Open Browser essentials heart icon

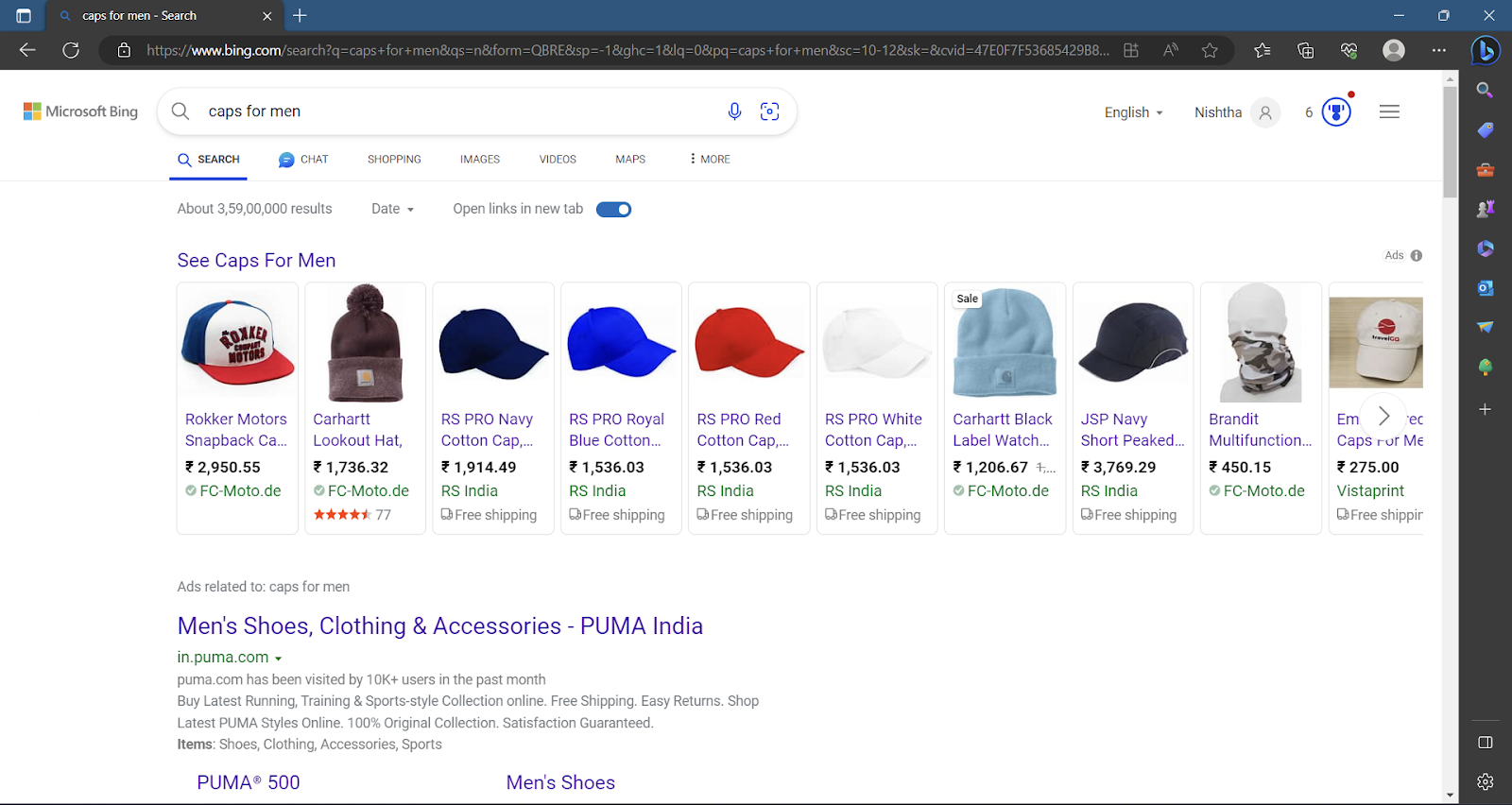1349,50
